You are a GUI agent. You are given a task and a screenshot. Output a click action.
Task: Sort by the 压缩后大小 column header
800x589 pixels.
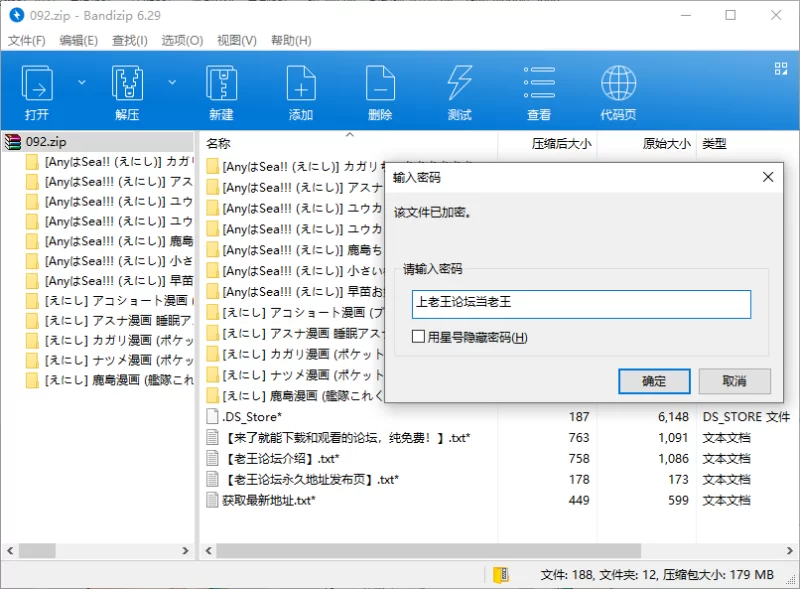click(x=561, y=144)
